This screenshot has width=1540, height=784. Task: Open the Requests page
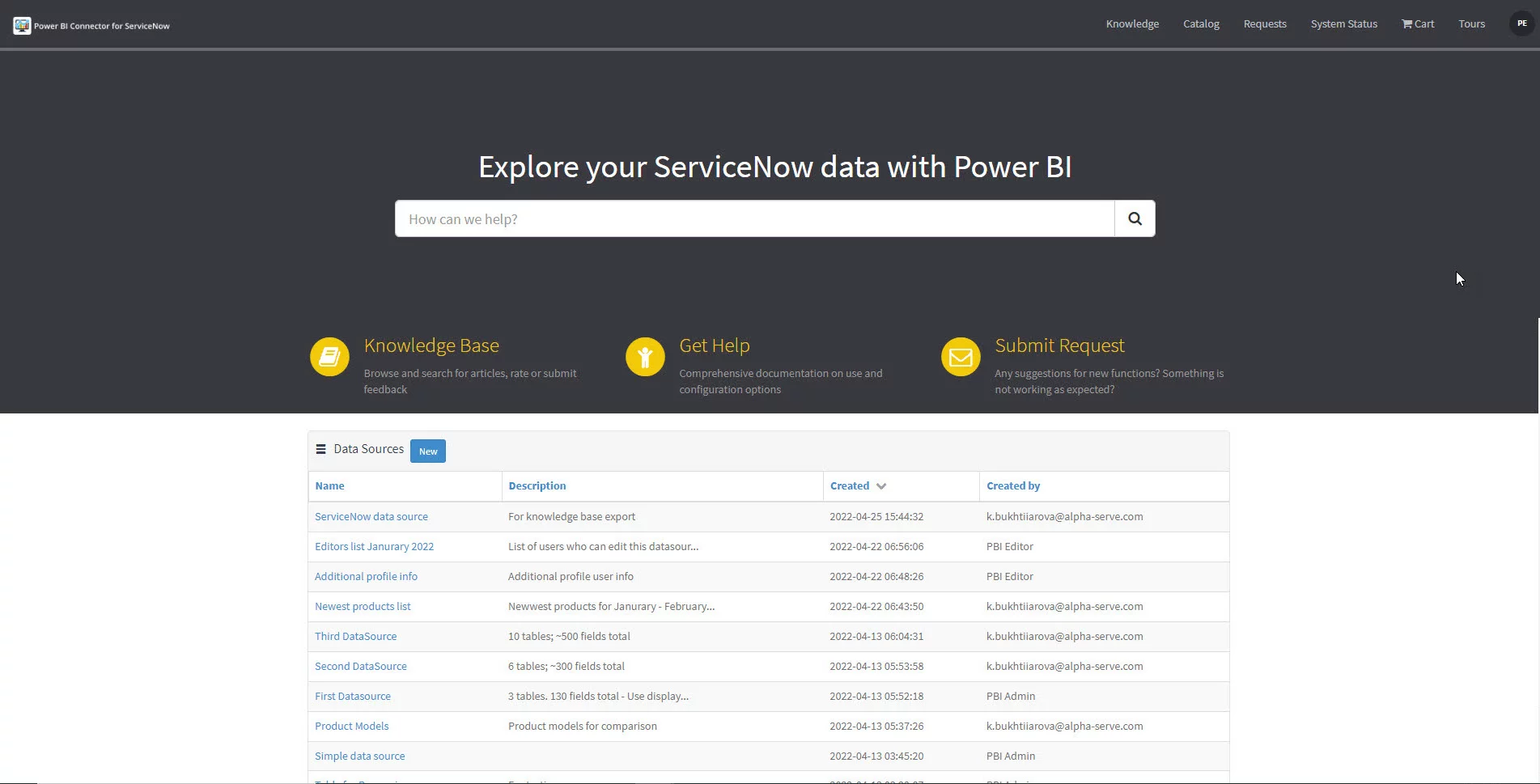click(x=1264, y=23)
